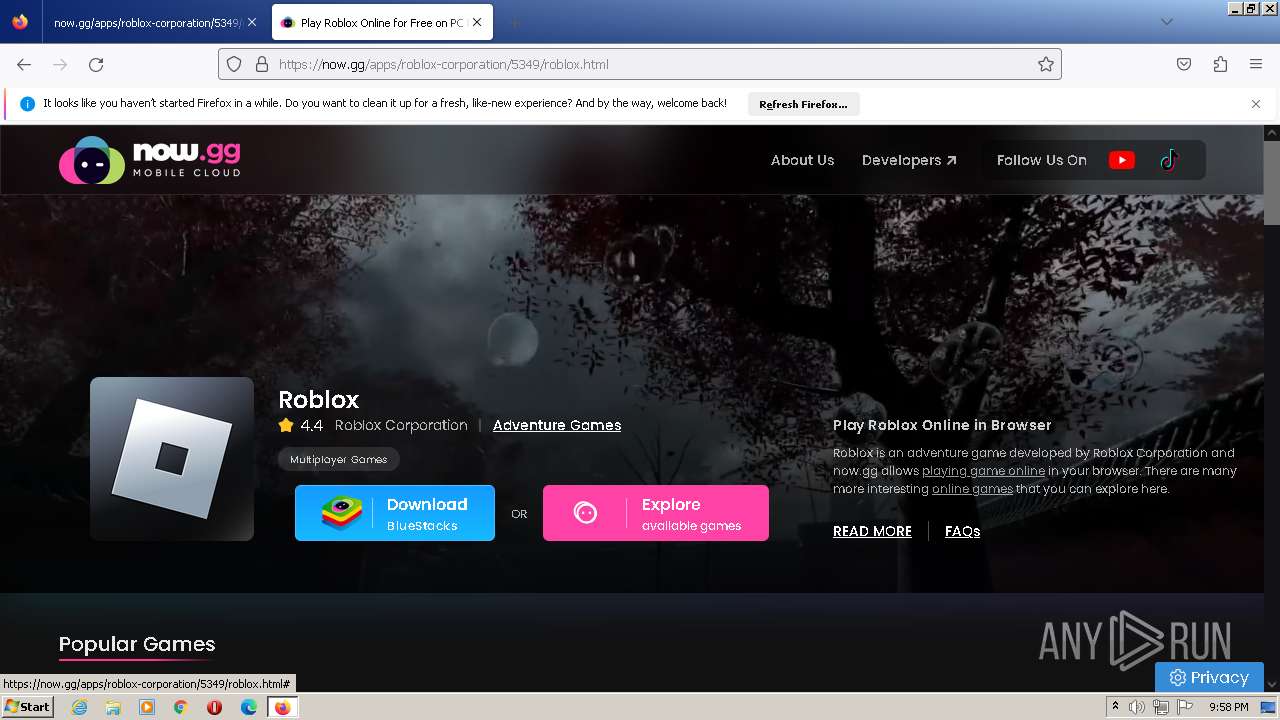
Task: Click the Popular Games heading
Action: (137, 644)
